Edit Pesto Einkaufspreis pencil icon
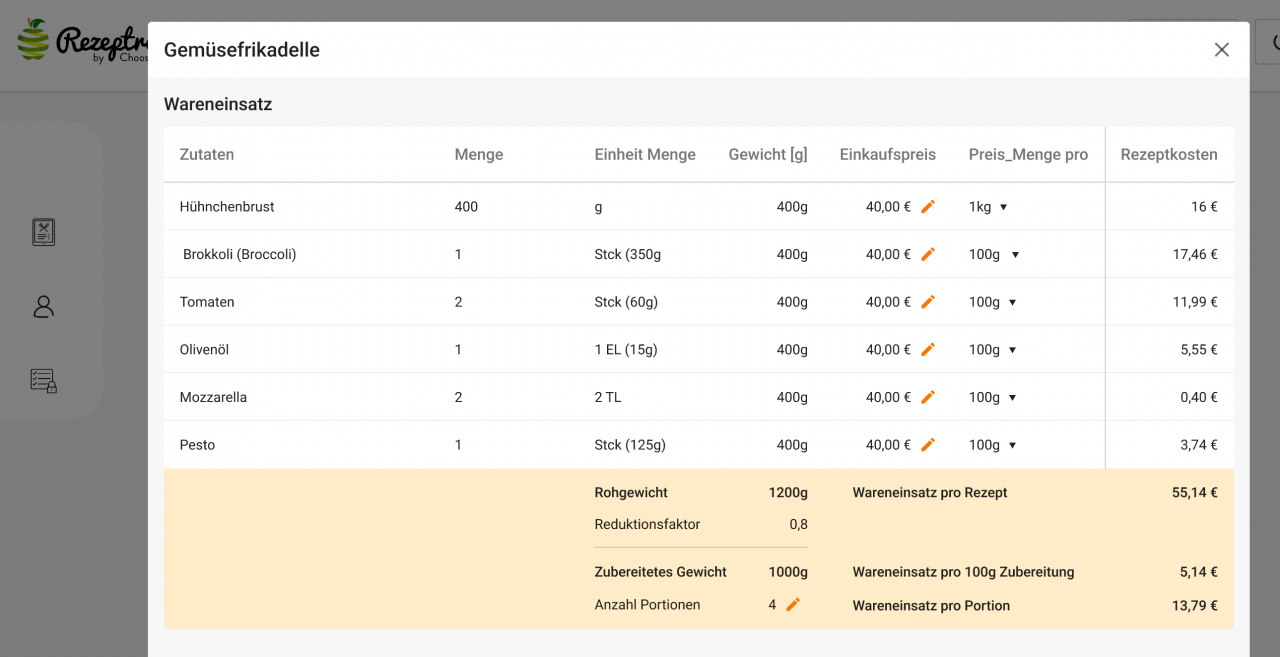The image size is (1280, 657). click(928, 445)
